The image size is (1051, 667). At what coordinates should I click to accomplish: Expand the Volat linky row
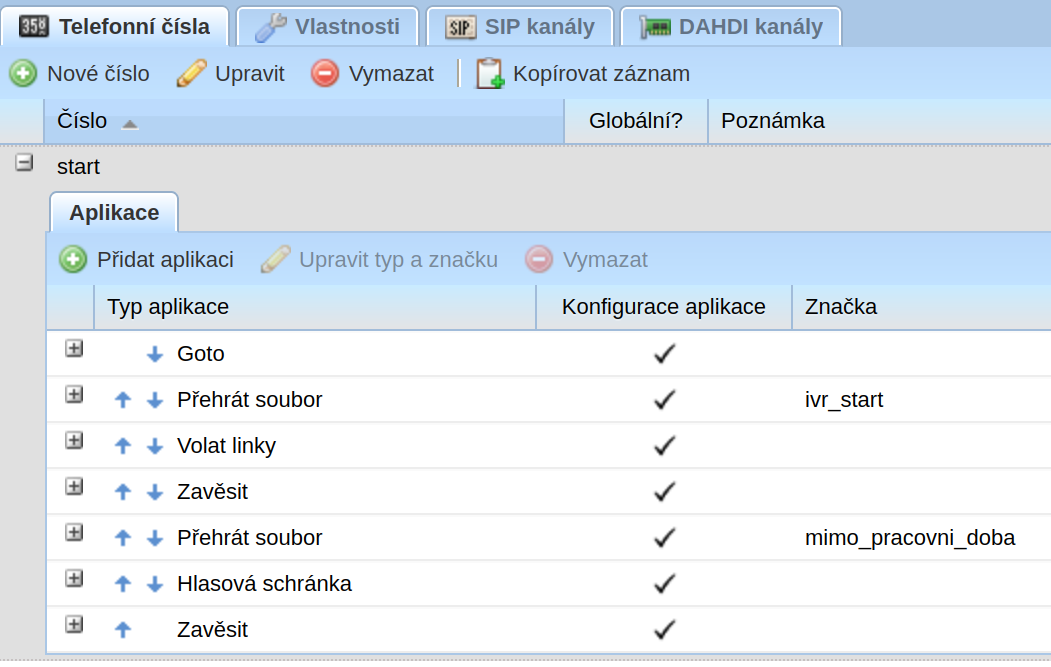[74, 441]
